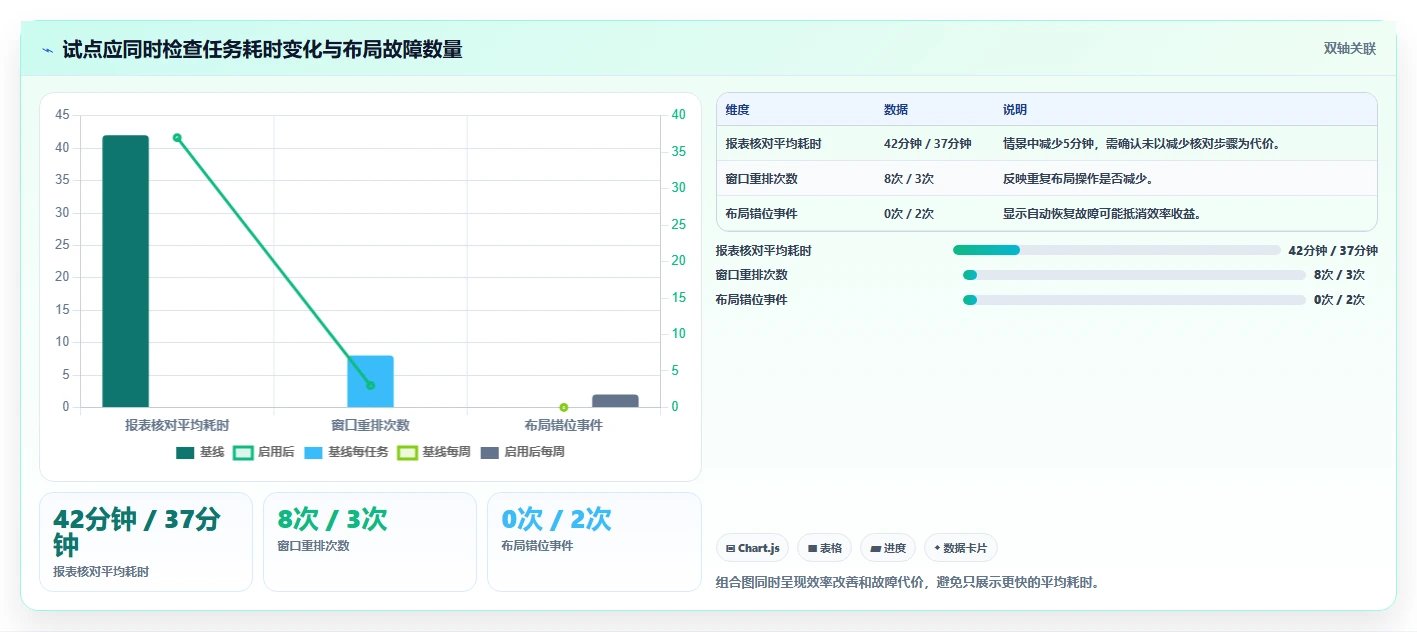Click the 8次 / 3次 table cell
This screenshot has width=1417, height=632.
click(x=909, y=179)
